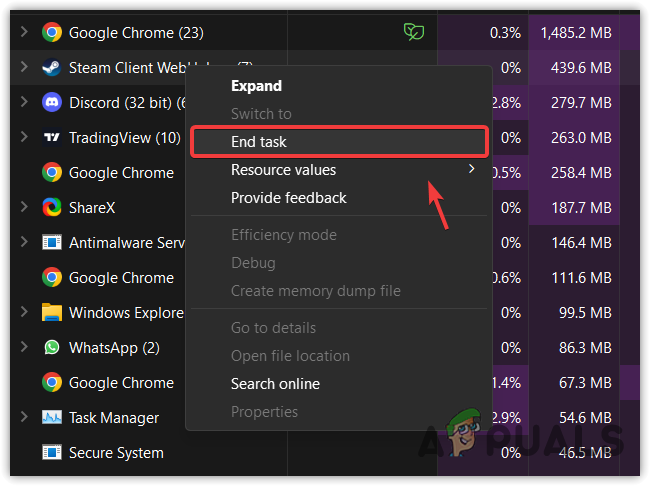This screenshot has height=486, width=650.
Task: Expand the TradingView (10) process group
Action: 22,138
